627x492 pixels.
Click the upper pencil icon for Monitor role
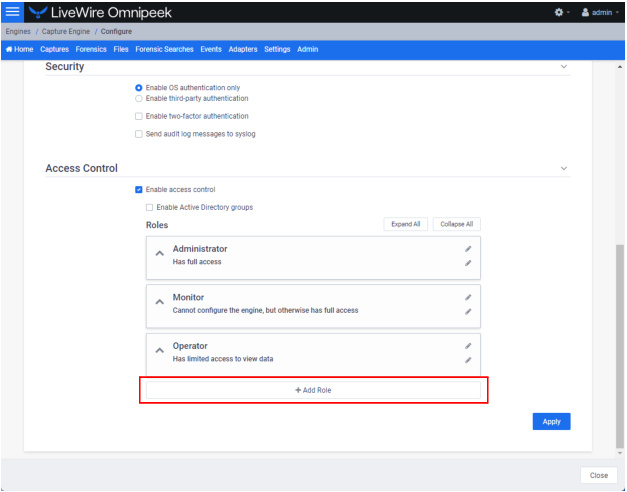468,297
